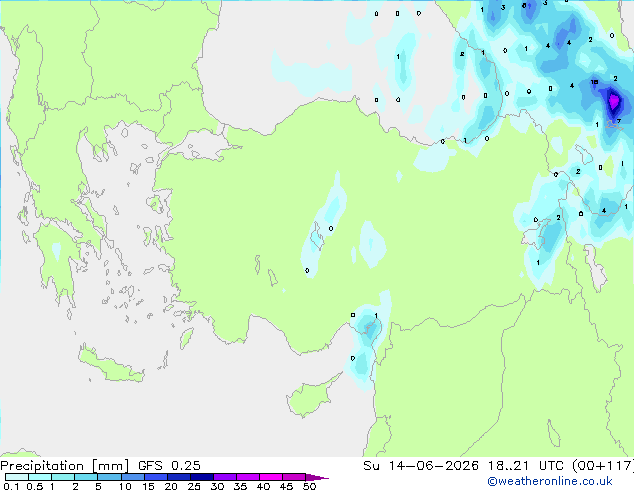Viewport: 634px width, 490px height.
Task: Click the weatheronline.co.uk link
Action: 550,481
